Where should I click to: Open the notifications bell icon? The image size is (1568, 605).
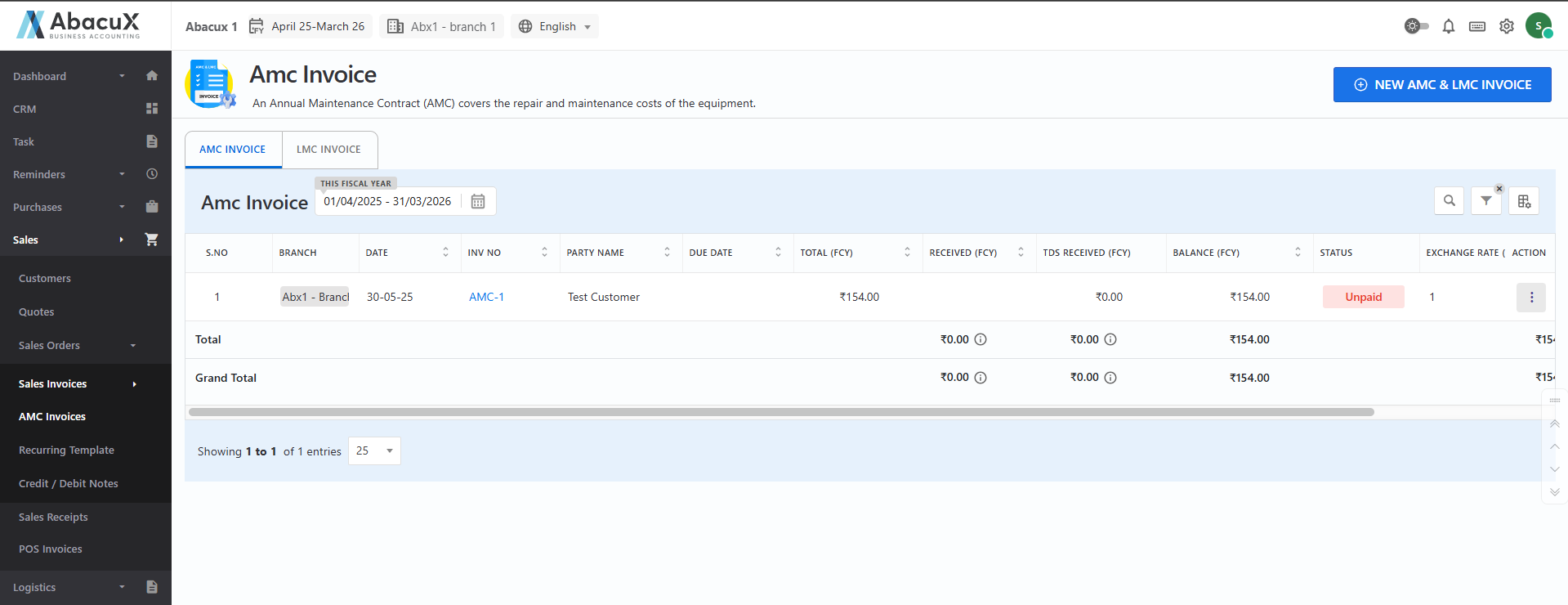(1448, 26)
